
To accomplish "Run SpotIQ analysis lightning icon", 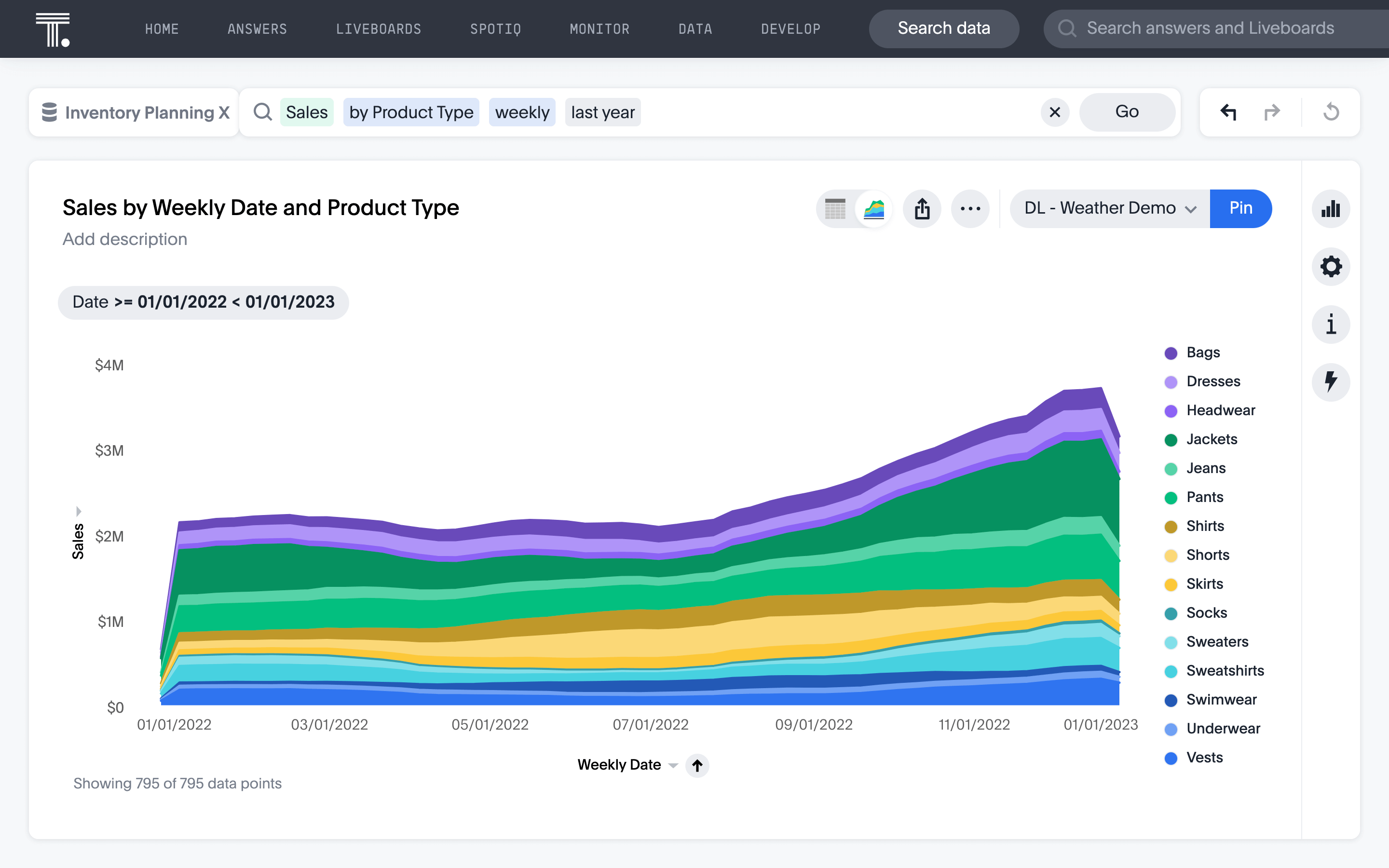I will tap(1331, 382).
